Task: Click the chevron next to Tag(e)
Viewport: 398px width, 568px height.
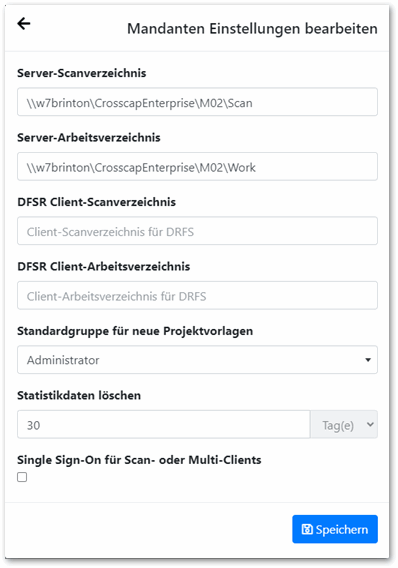Action: [370, 424]
